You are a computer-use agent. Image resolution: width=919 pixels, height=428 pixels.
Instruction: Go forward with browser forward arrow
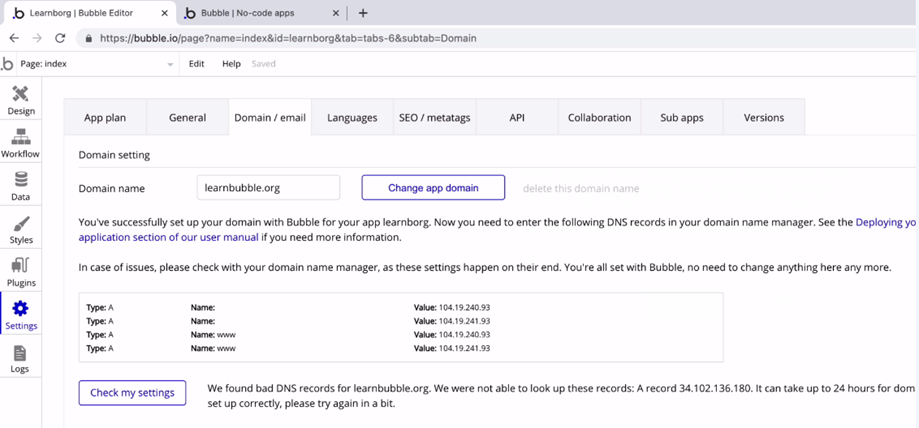(37, 38)
